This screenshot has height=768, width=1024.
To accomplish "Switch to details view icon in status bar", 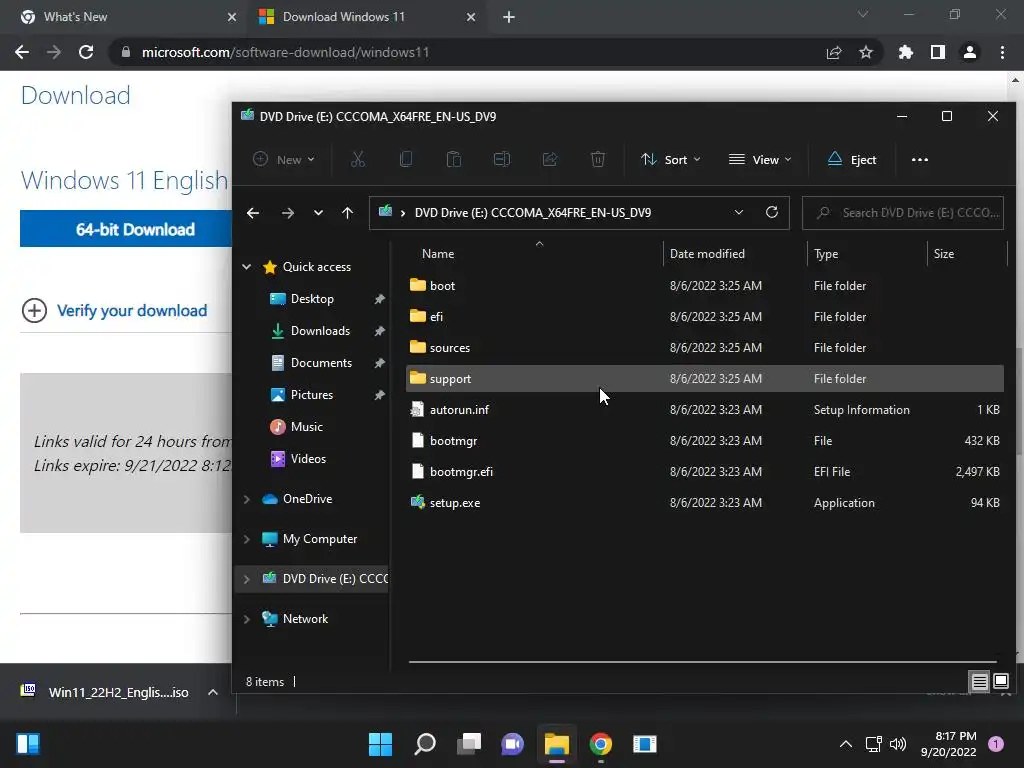I will click(979, 682).
